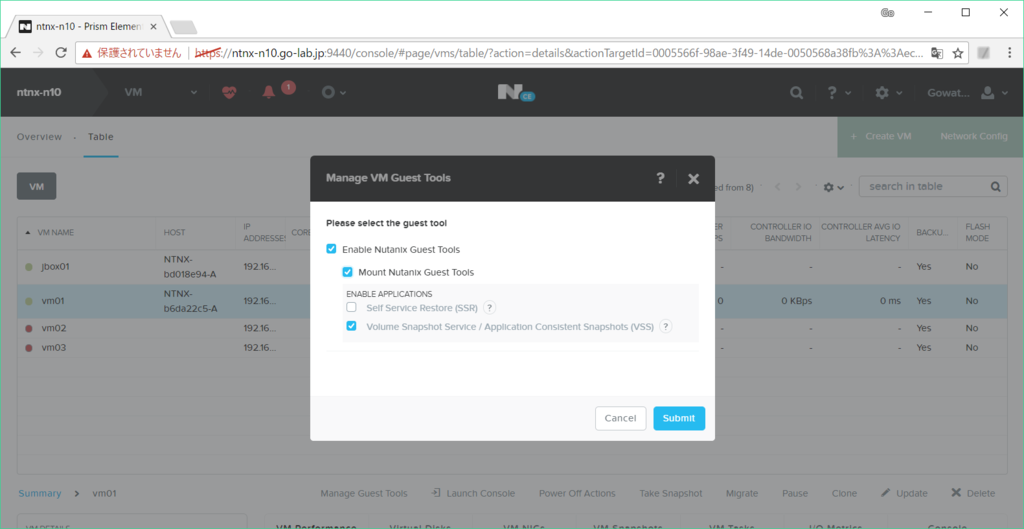Click Summary breadcrumb link
Viewport: 1024px width, 529px height.
(x=40, y=494)
